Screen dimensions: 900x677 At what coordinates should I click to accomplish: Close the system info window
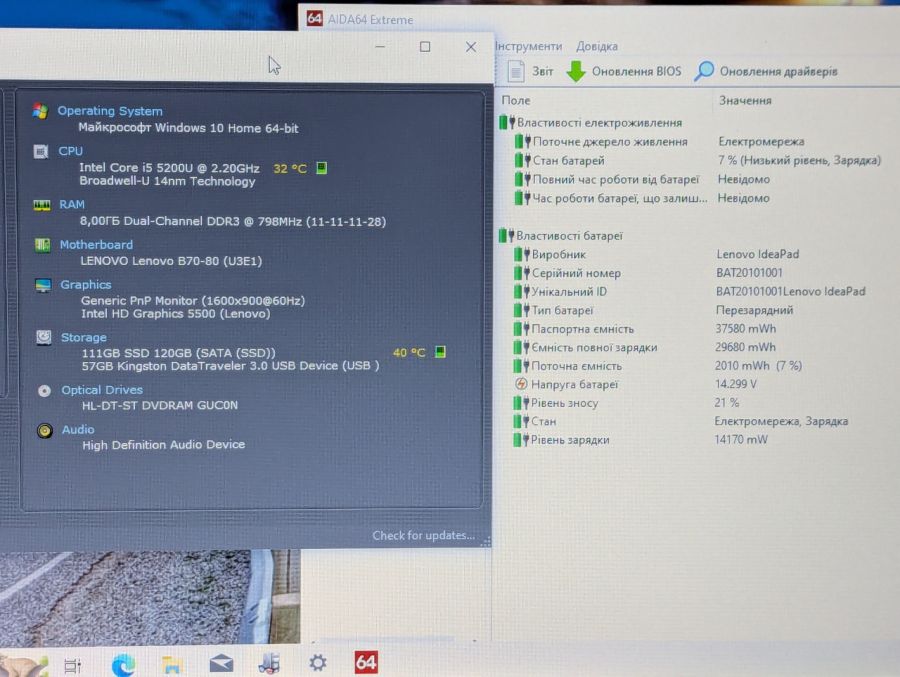pyautogui.click(x=471, y=47)
